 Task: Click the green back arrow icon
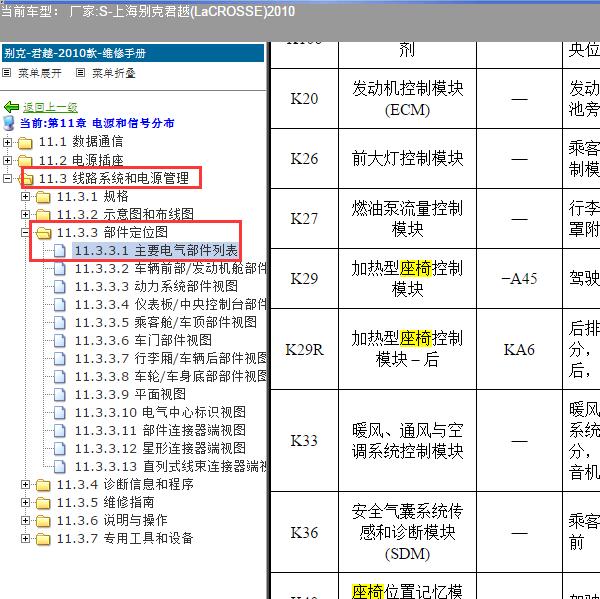coord(11,107)
